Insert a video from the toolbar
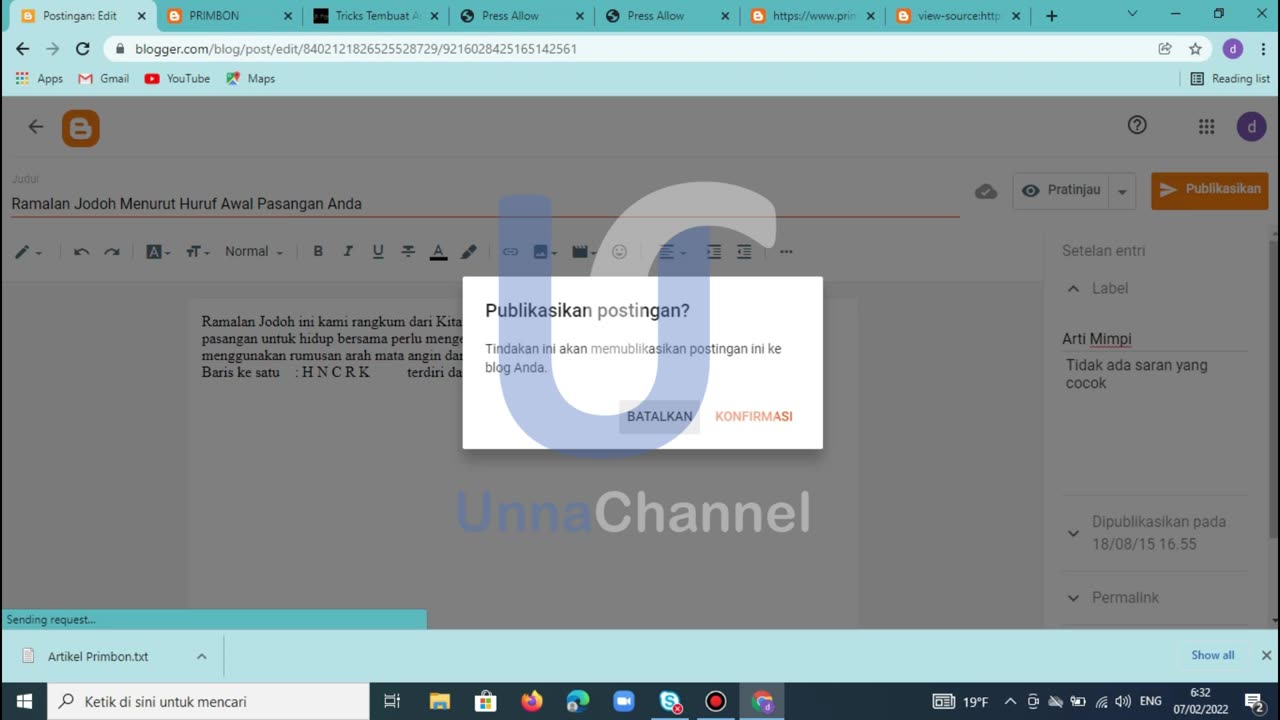The height and width of the screenshot is (720, 1280). tap(584, 252)
